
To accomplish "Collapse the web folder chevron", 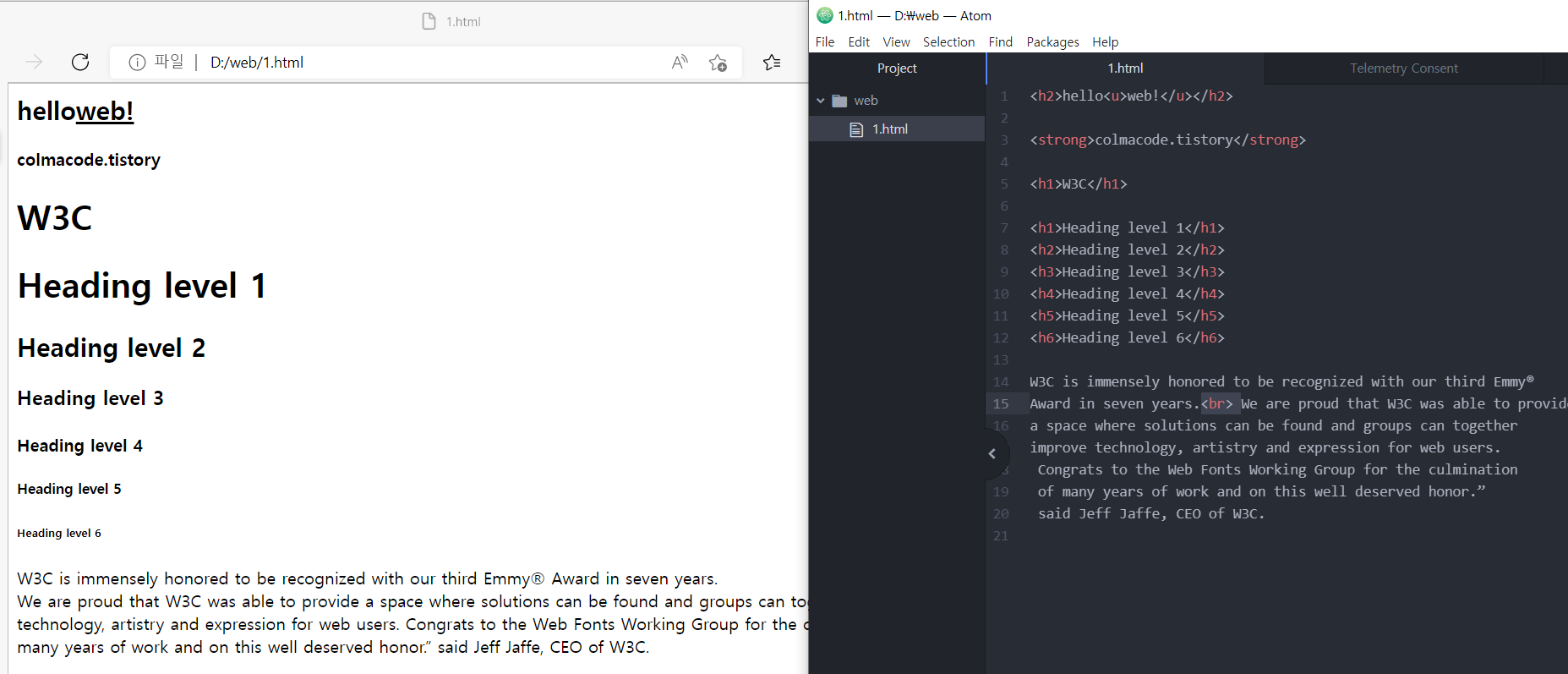I will tap(820, 101).
